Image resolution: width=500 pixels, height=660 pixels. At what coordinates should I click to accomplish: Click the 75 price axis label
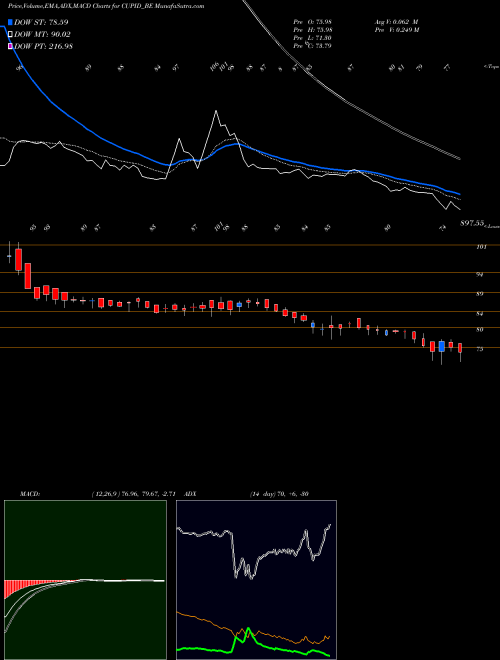point(479,349)
